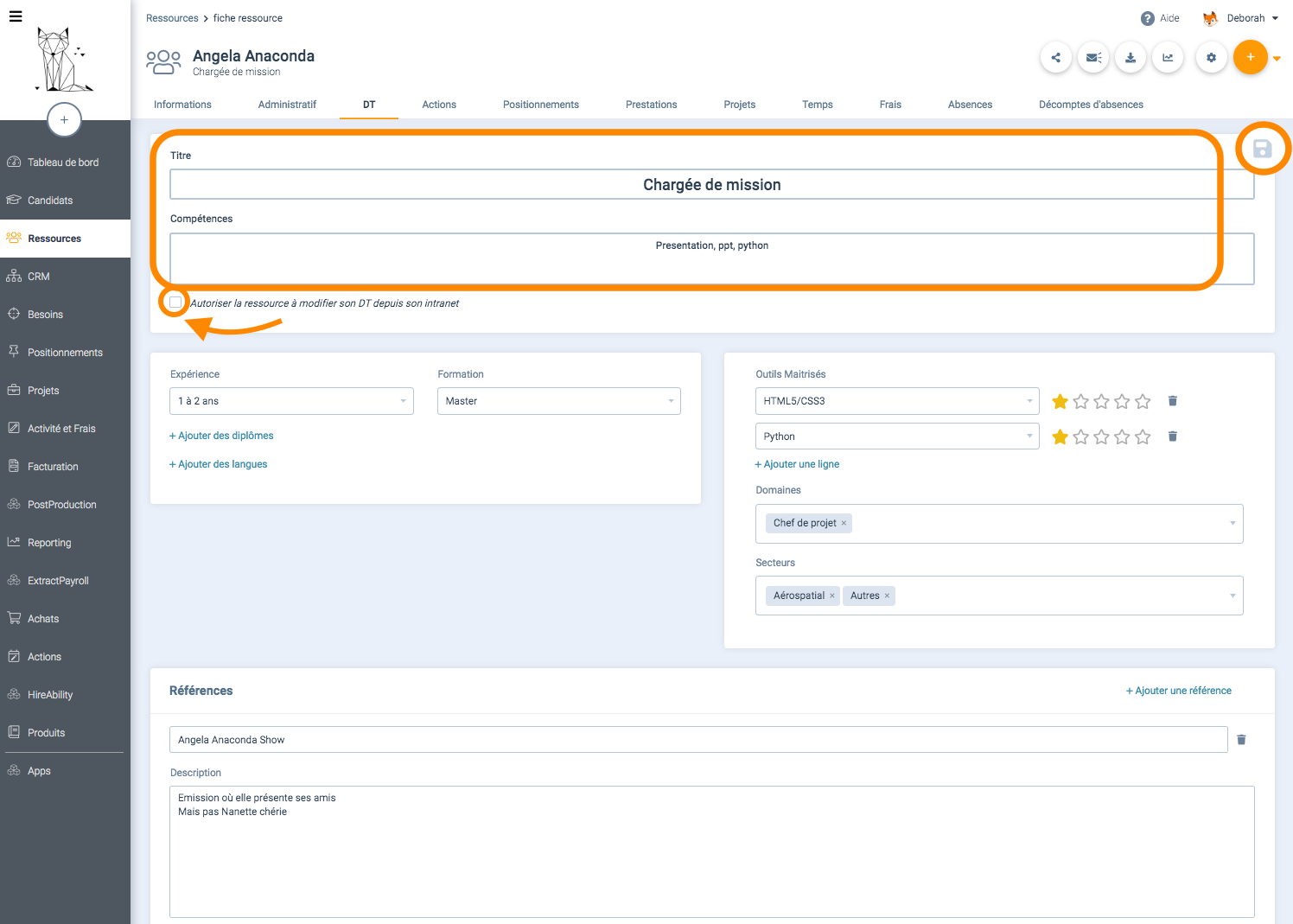Click the fox logo in sidebar
This screenshot has width=1293, height=924.
point(64,61)
